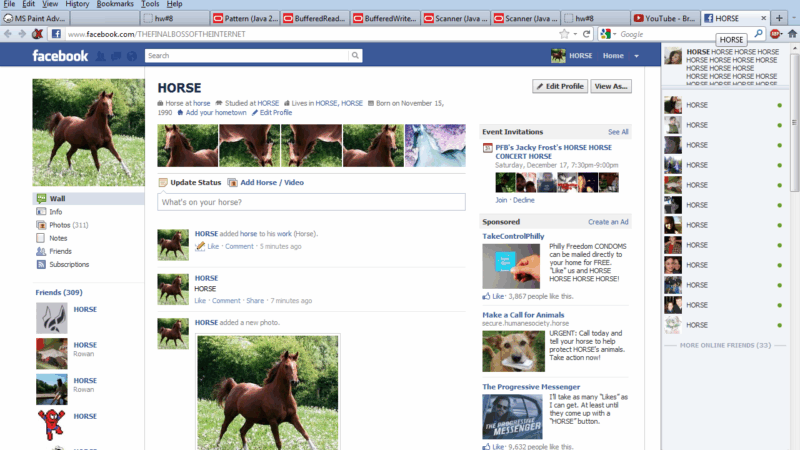
Task: Click the Google search engine icon
Action: click(606, 34)
